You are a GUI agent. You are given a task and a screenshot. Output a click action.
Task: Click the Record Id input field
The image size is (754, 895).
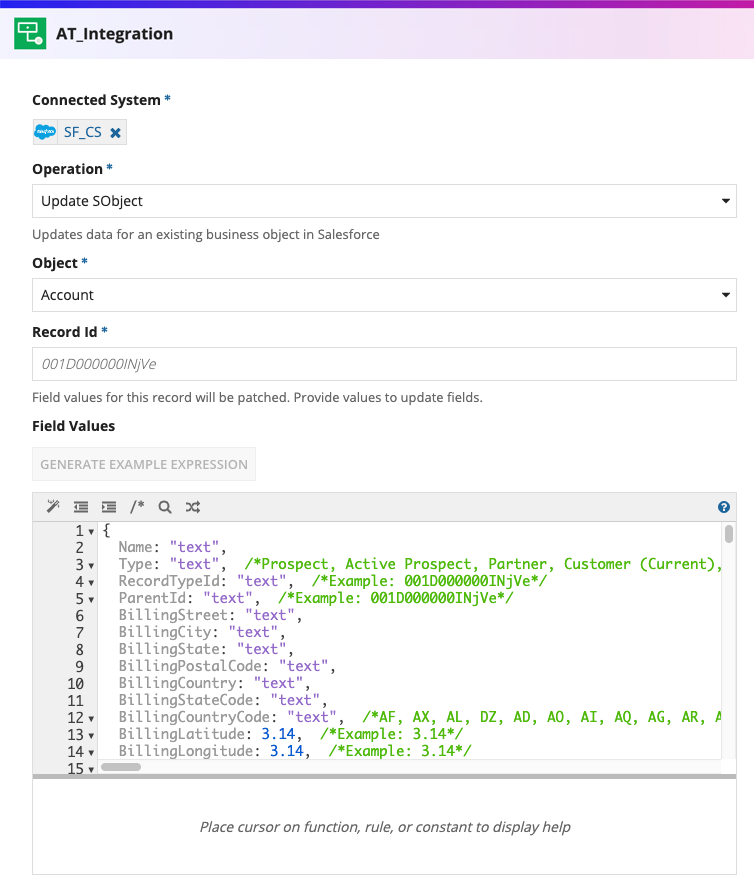click(x=384, y=364)
